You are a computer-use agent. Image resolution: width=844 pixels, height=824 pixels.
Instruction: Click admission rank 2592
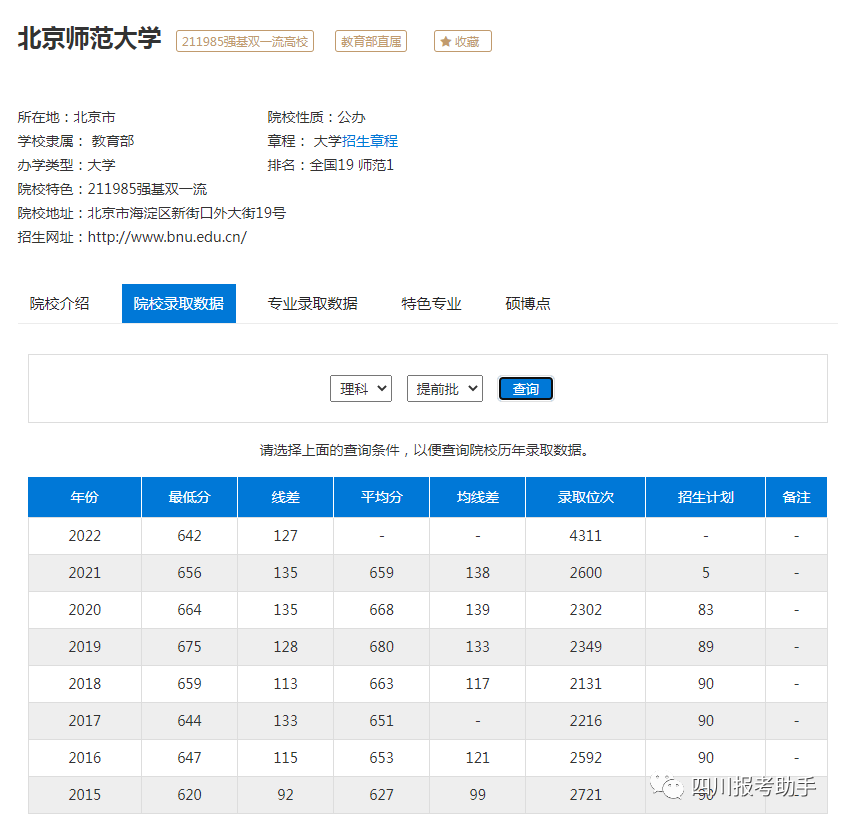(586, 758)
